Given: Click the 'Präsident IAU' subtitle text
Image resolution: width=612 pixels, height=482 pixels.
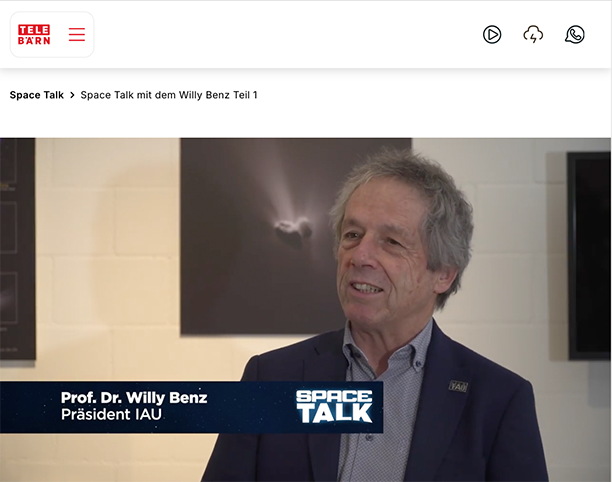Looking at the screenshot, I should pos(111,414).
